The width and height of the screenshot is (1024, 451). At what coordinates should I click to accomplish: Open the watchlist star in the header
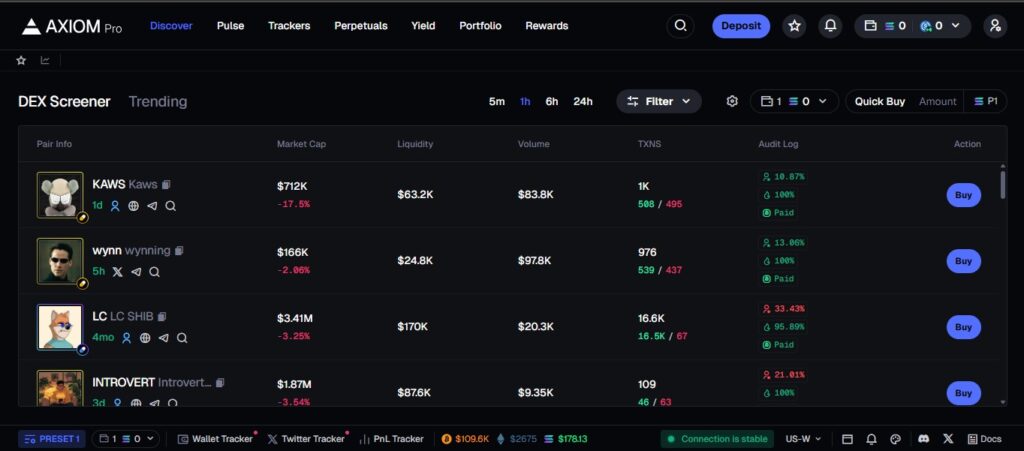794,26
